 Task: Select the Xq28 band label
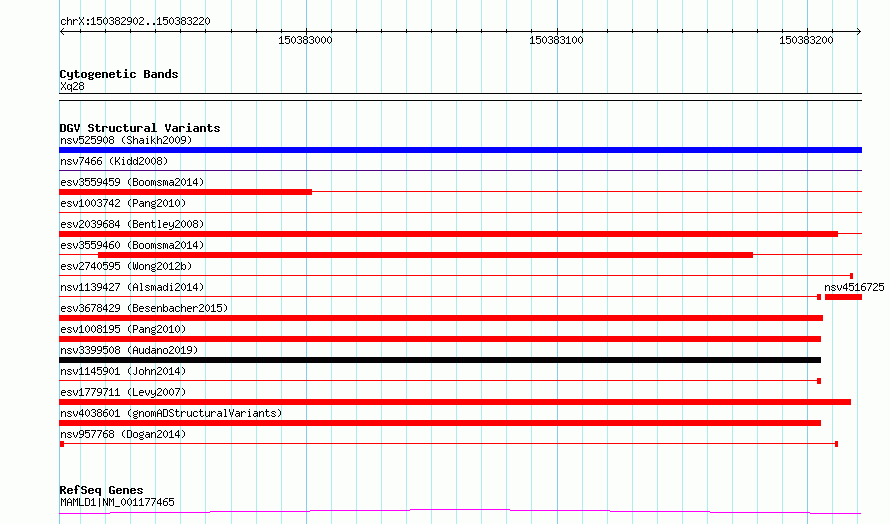[72, 86]
